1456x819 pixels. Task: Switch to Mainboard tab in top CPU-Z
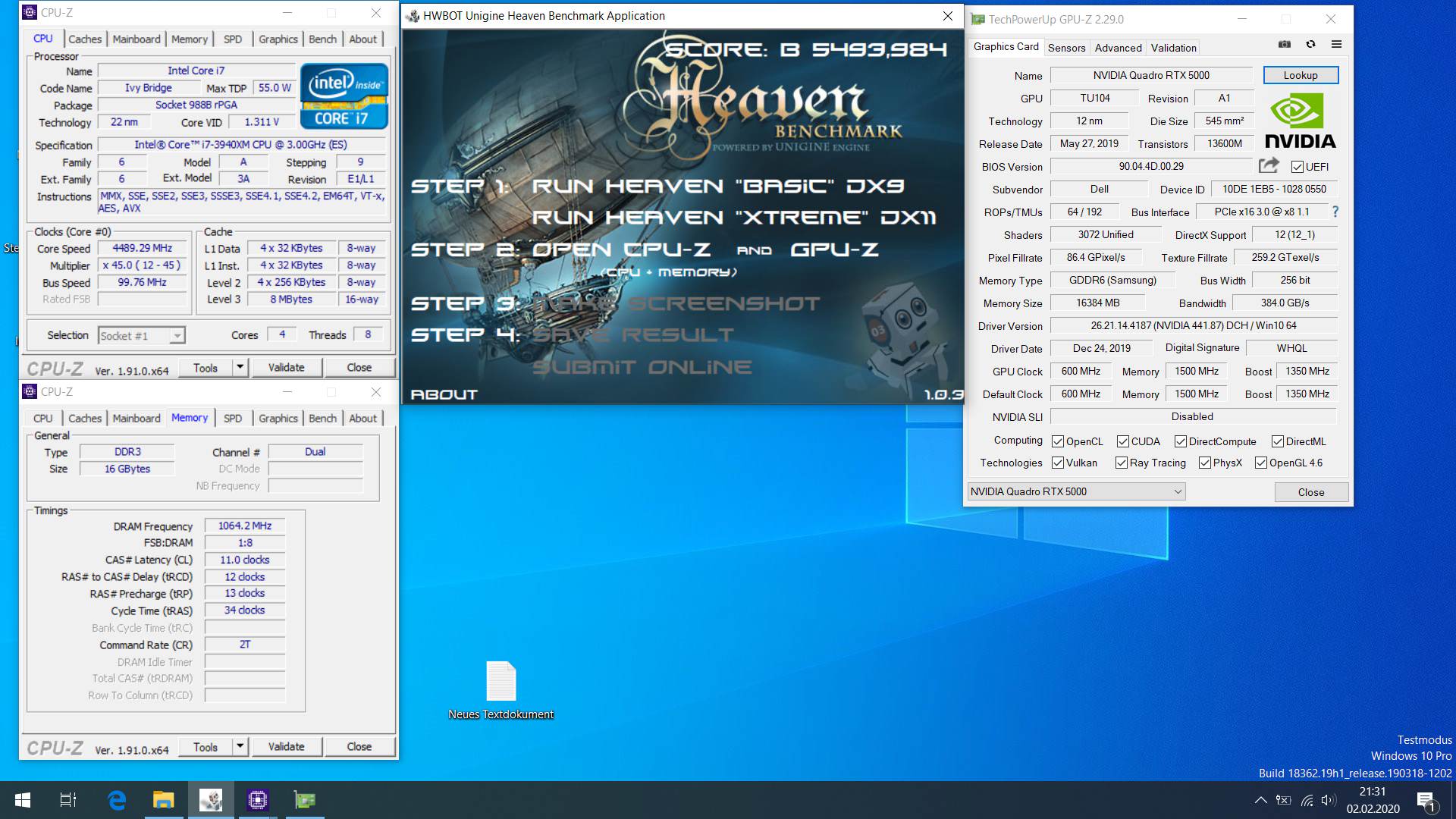click(136, 39)
